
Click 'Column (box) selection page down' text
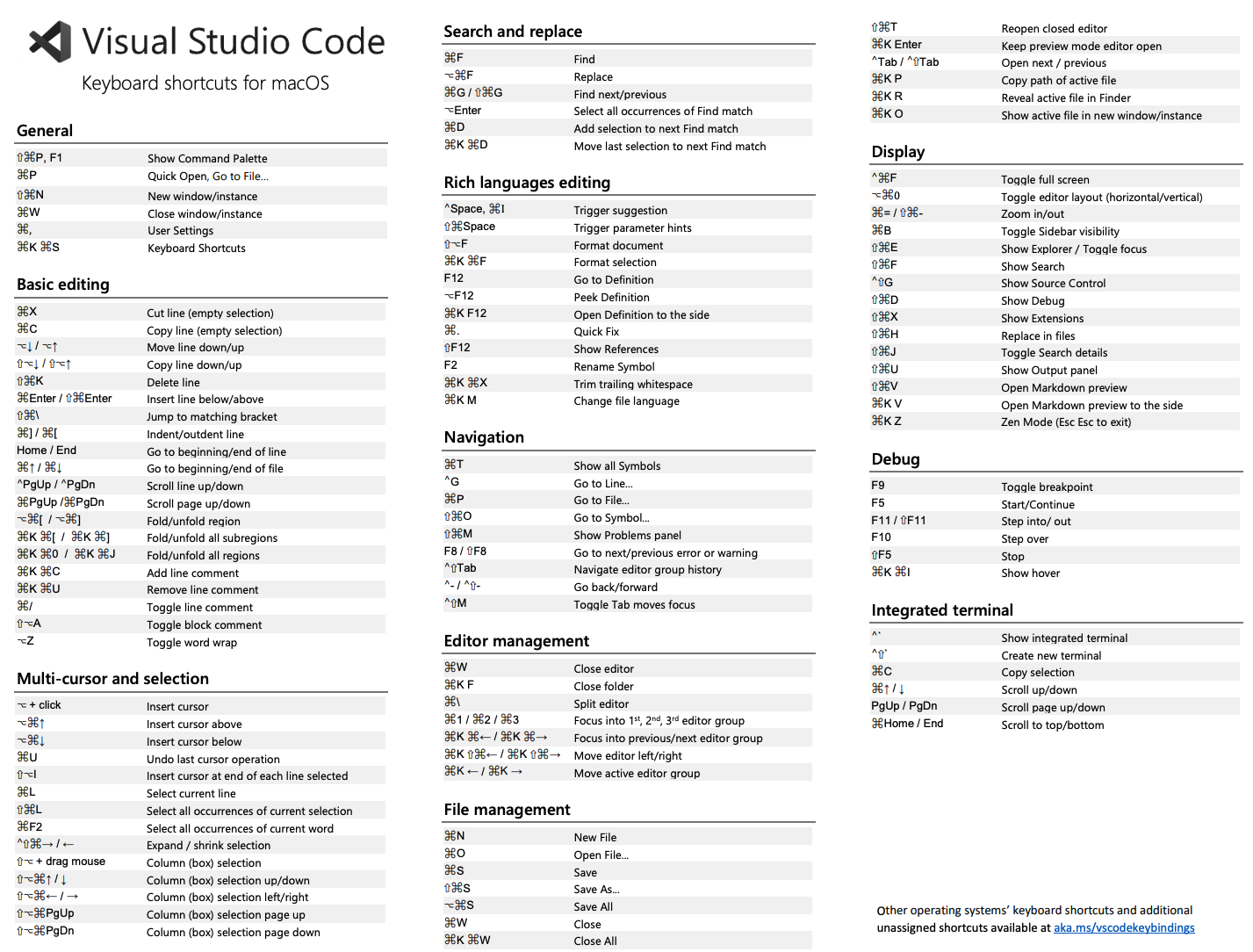234,933
